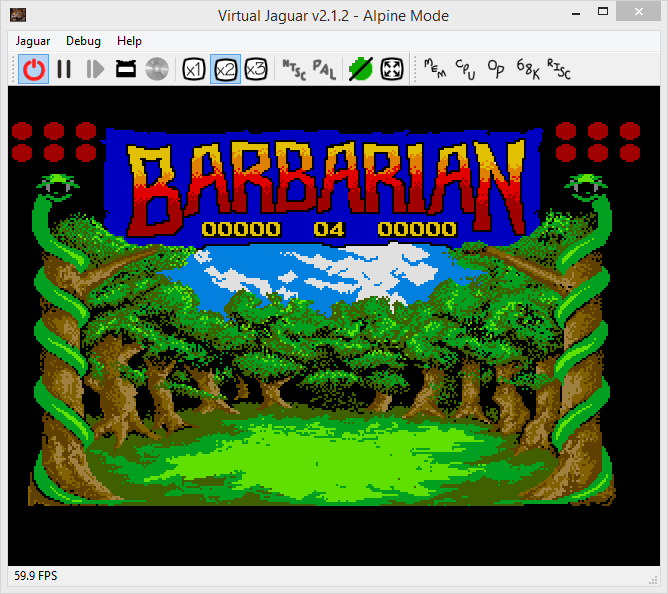Select NTSC video mode
Viewport: 668px width, 594px height.
[x=293, y=69]
